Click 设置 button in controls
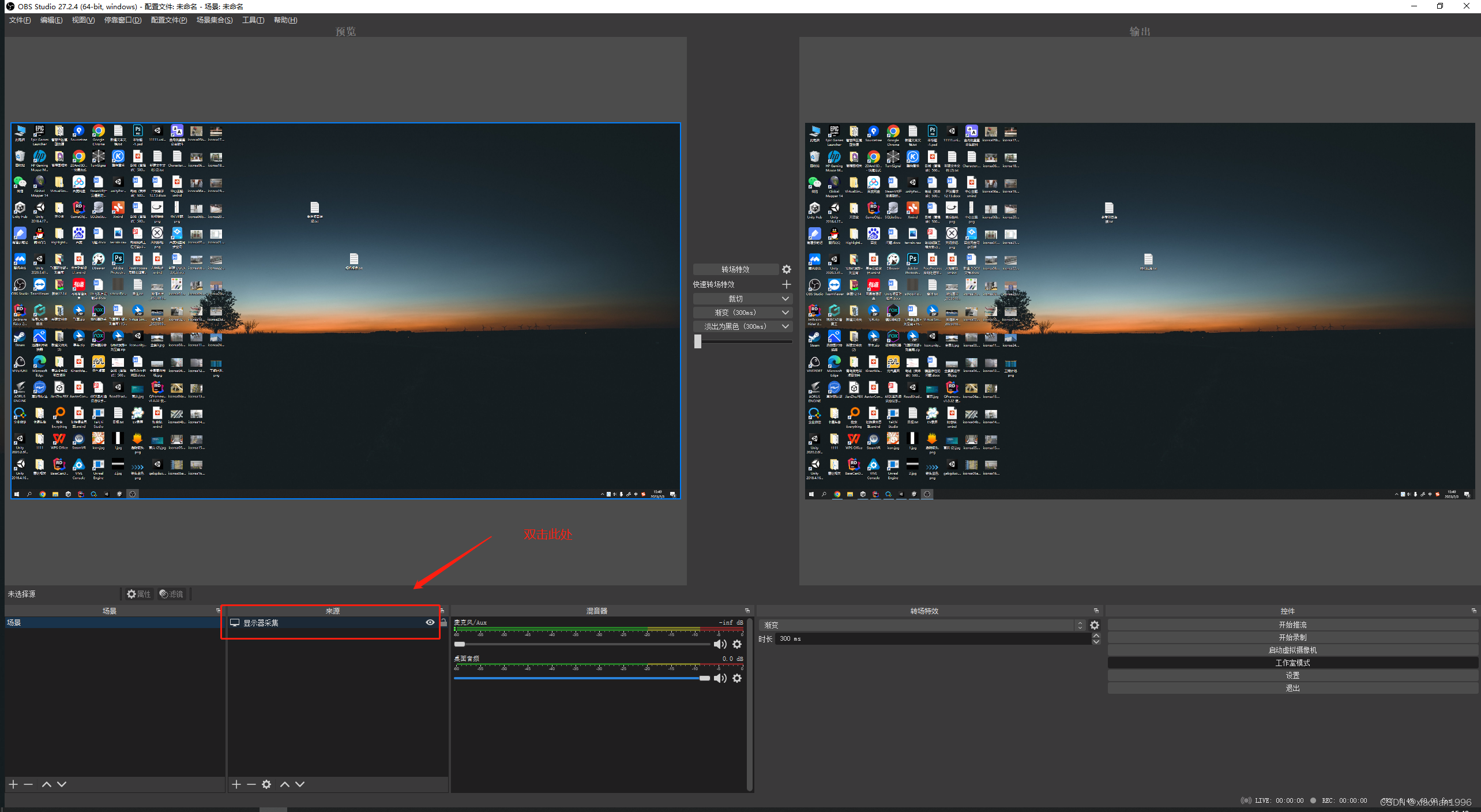 pos(1292,675)
